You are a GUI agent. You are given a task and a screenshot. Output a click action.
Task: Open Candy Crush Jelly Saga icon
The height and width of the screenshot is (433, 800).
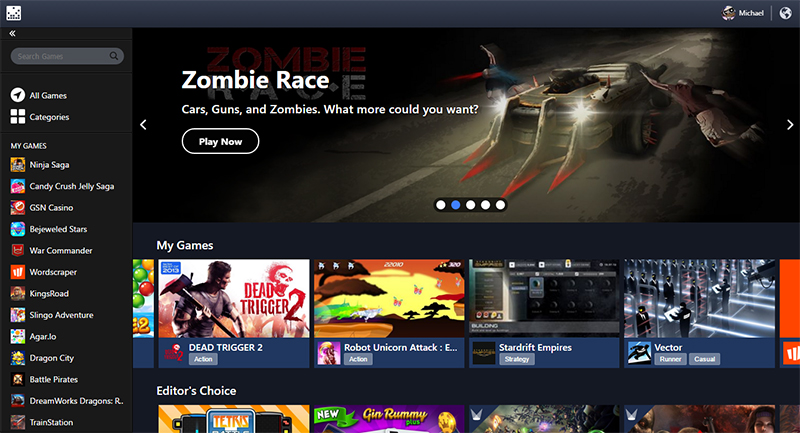tap(18, 186)
